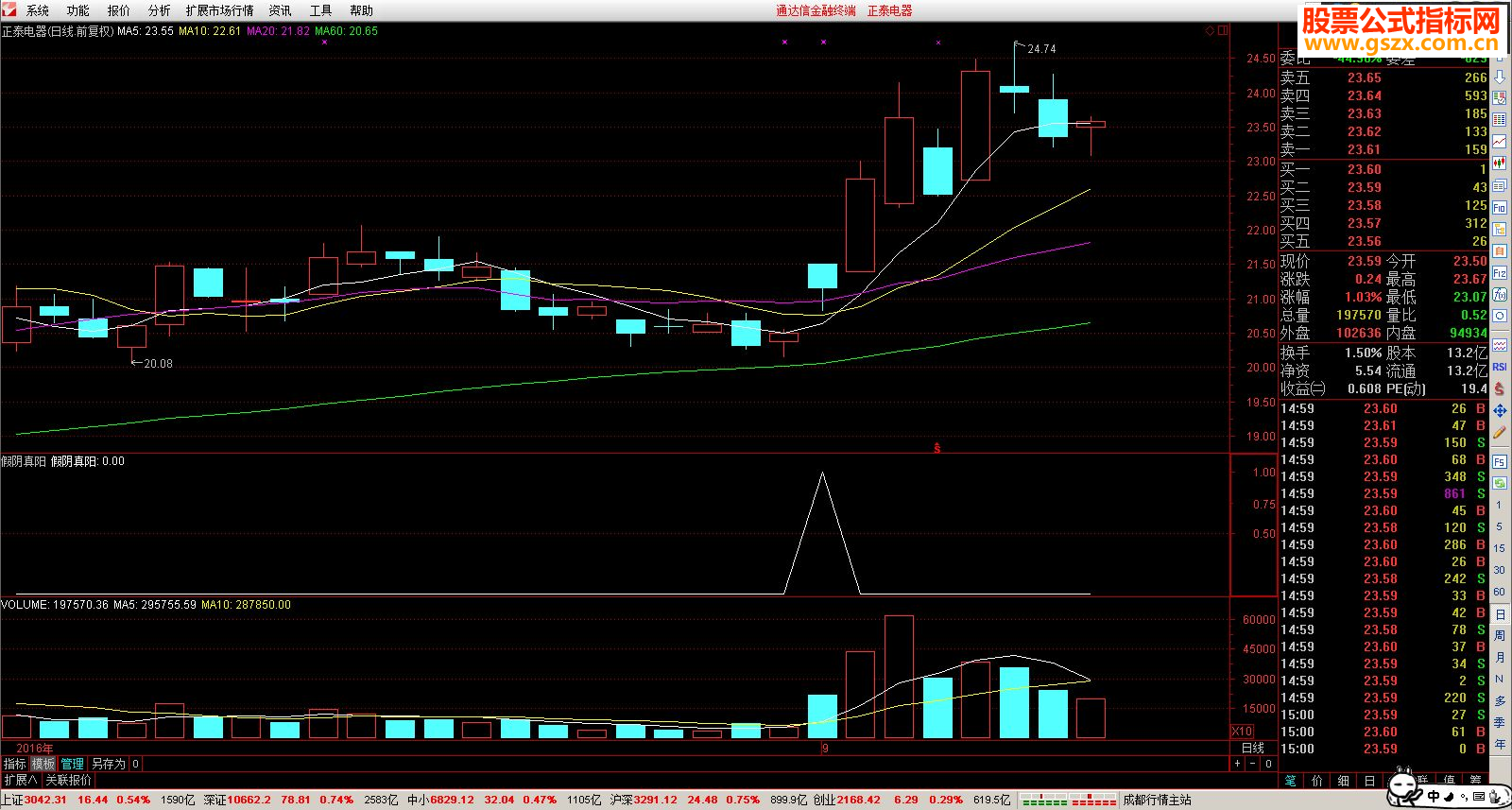Click the red S marker on the date axis

click(936, 448)
